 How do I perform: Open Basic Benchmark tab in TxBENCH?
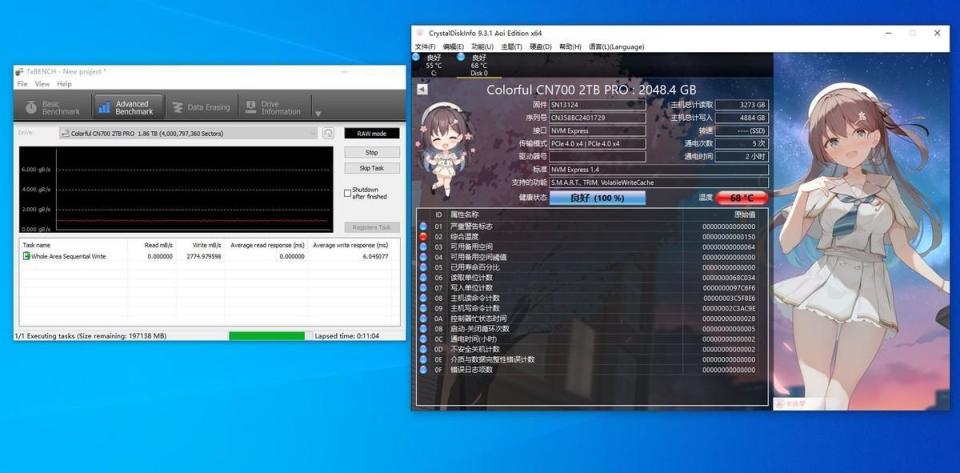53,108
